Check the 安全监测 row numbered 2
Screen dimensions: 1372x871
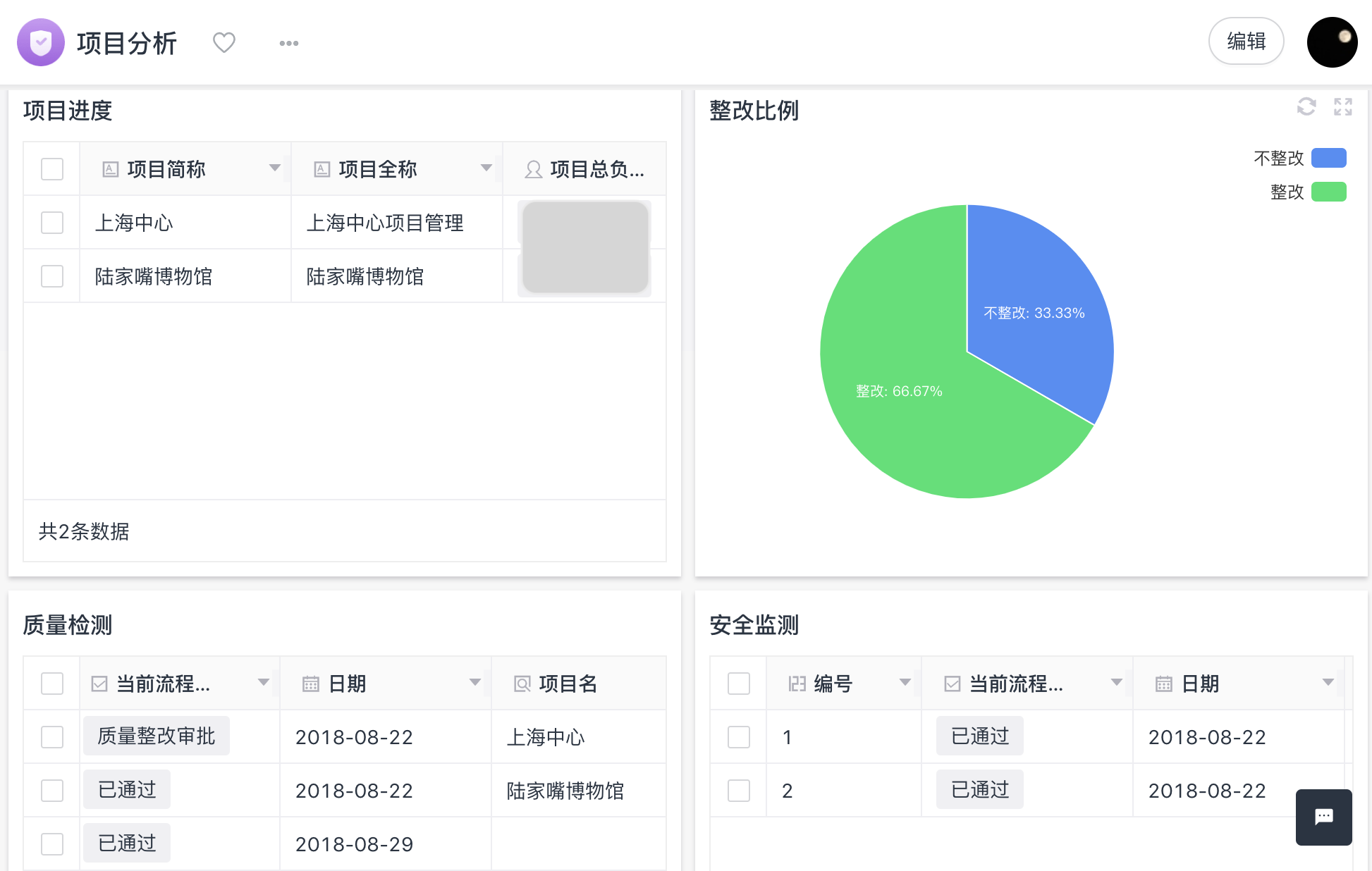pos(739,791)
